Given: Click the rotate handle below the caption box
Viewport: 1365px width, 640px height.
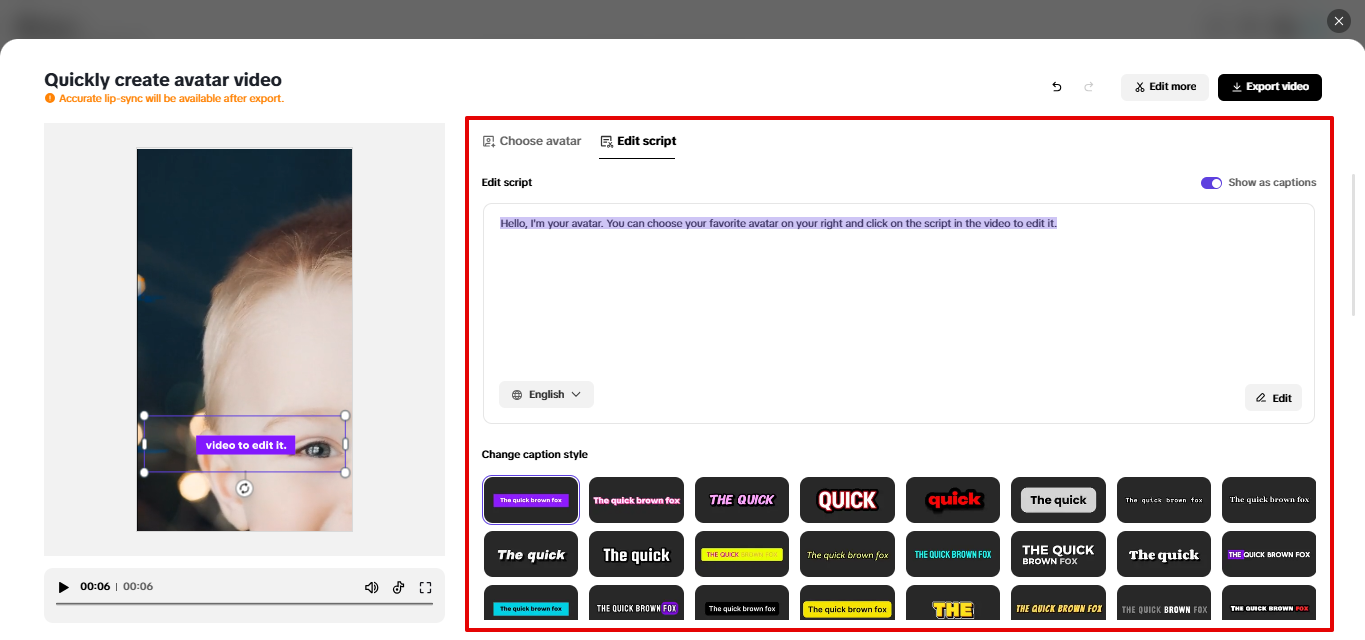Looking at the screenshot, I should (245, 488).
